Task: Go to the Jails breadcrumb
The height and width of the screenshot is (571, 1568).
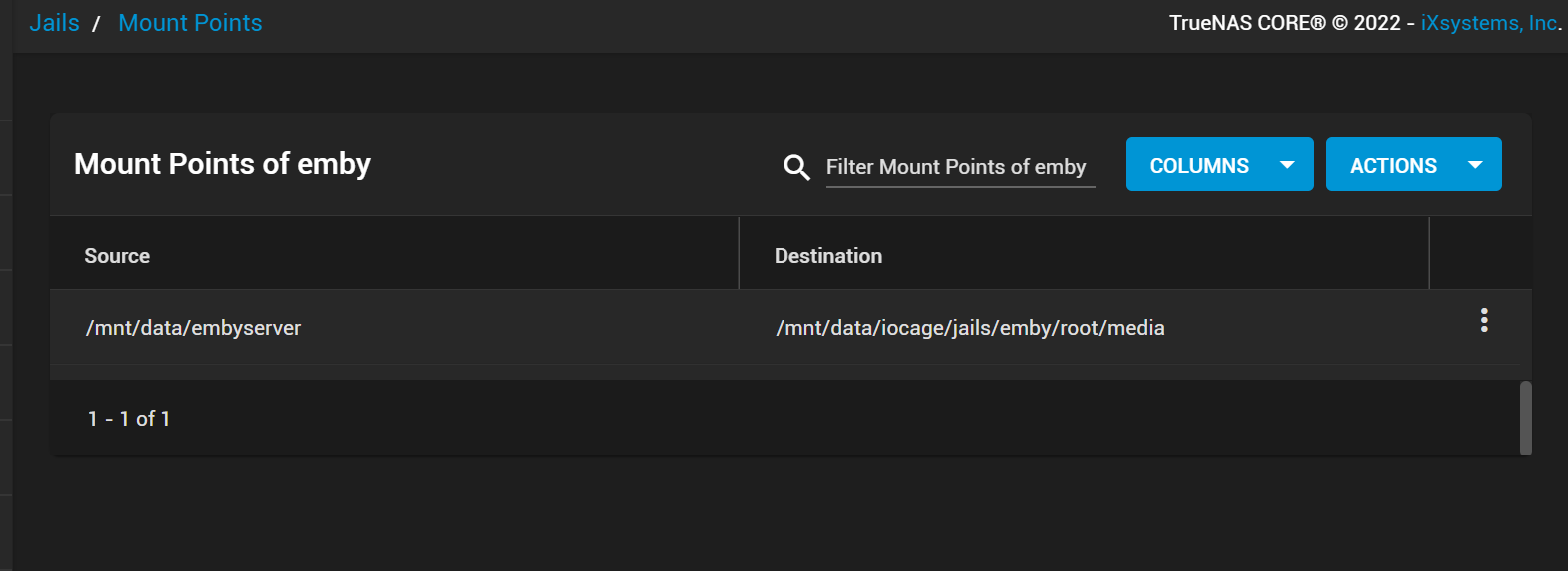Action: pos(54,23)
